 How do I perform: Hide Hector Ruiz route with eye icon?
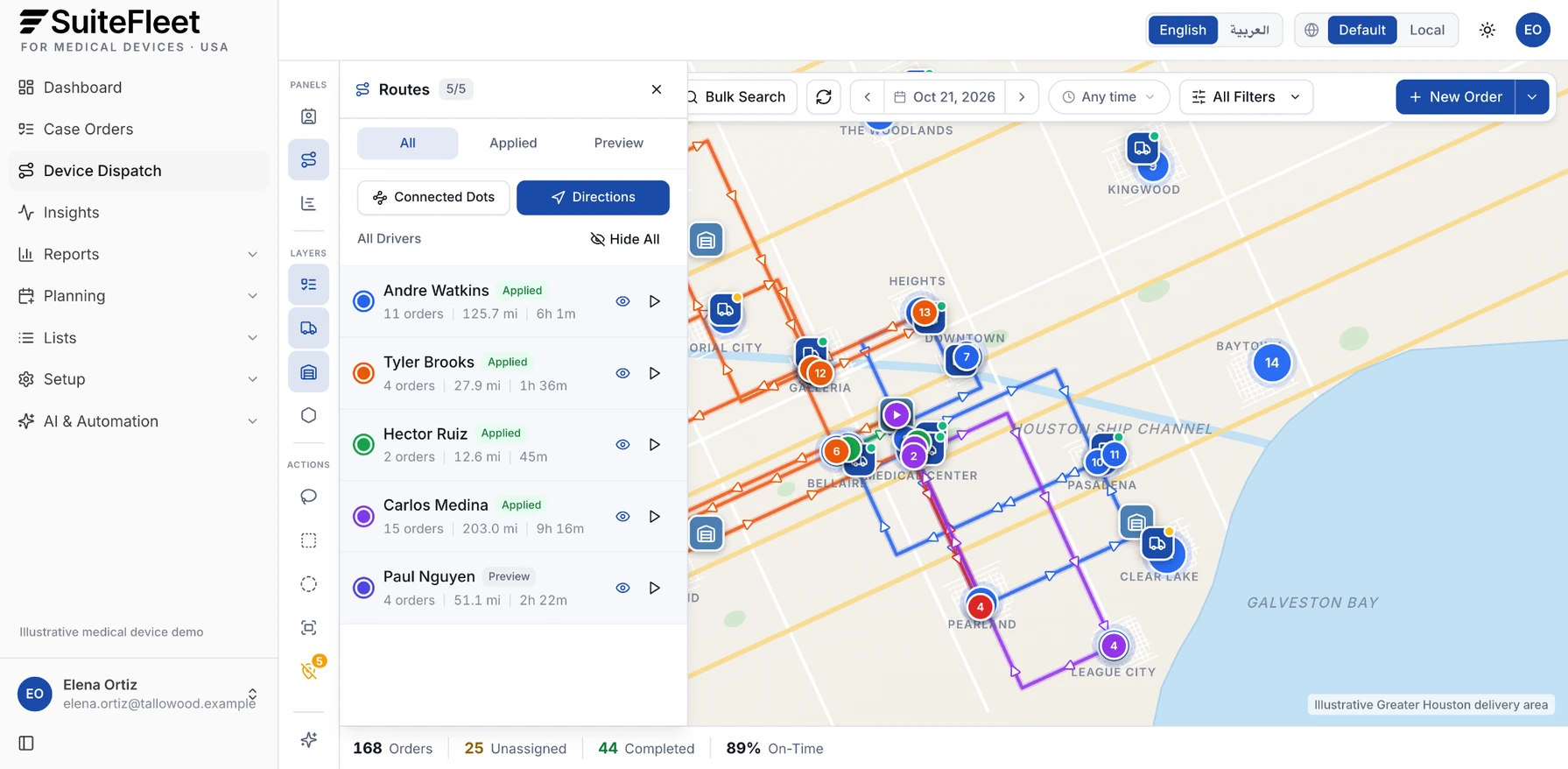click(x=622, y=445)
